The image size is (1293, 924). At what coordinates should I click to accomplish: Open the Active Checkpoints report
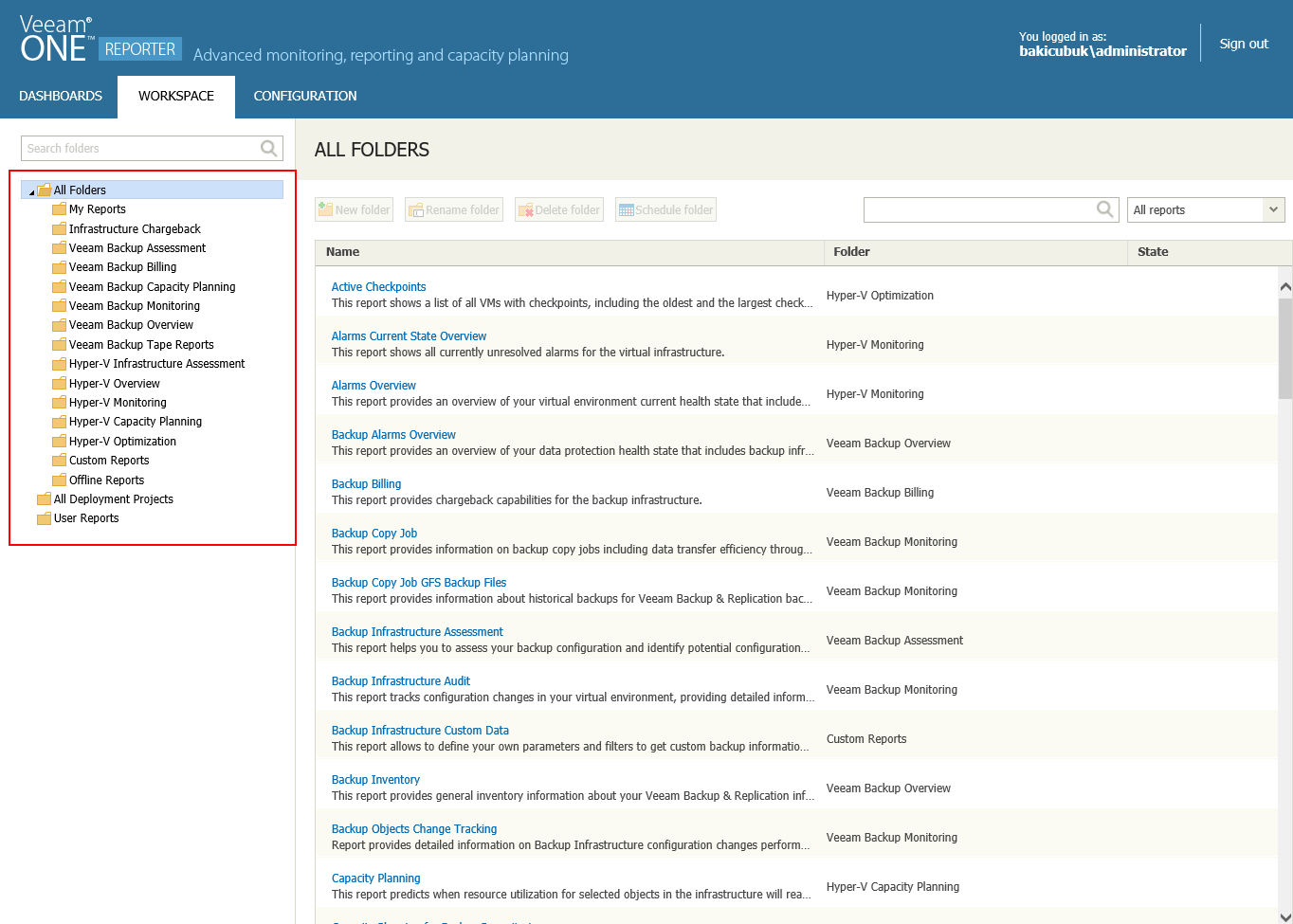tap(378, 287)
